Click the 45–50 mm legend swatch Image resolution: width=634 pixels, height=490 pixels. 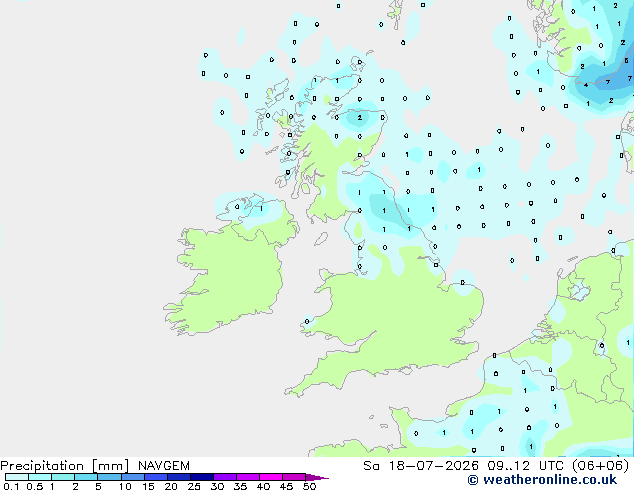click(x=294, y=477)
